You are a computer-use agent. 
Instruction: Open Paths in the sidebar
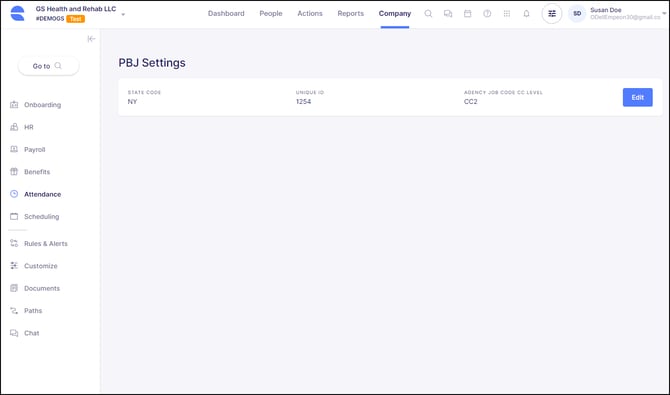point(33,311)
